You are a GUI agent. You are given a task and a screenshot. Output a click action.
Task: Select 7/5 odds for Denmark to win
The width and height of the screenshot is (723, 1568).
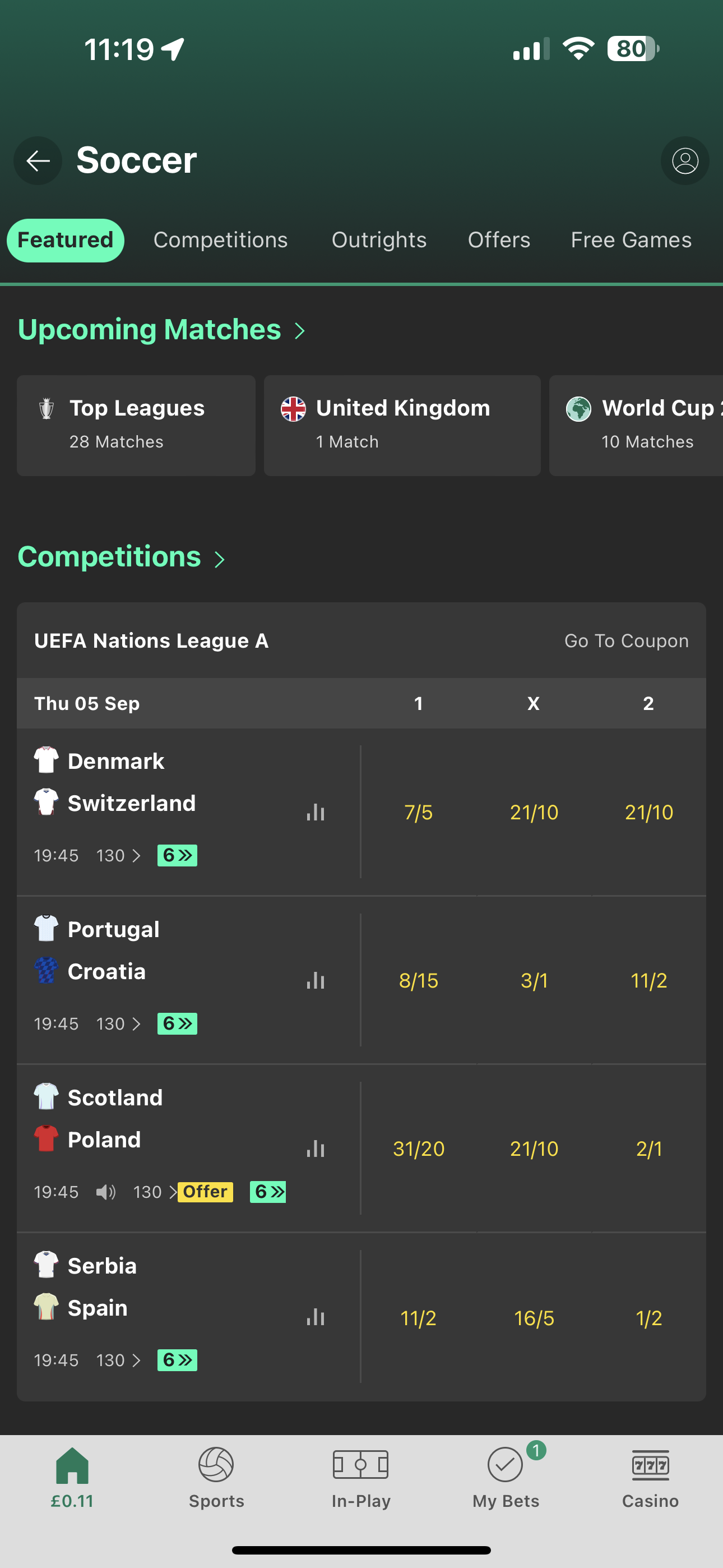tap(418, 812)
